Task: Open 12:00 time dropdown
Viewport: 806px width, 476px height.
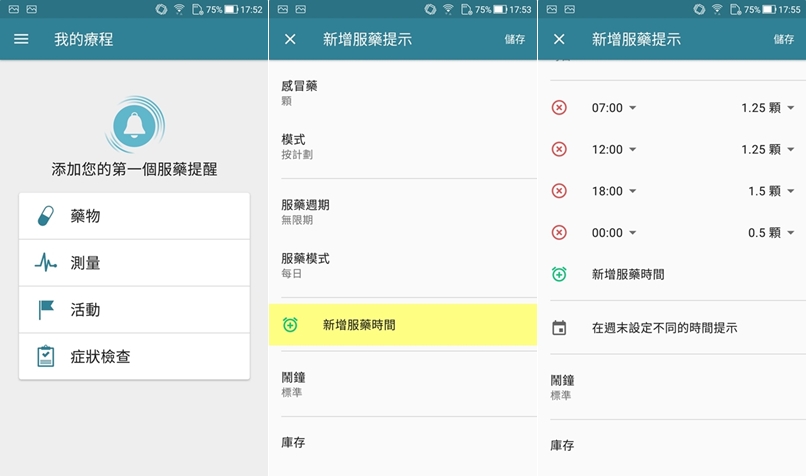Action: point(614,149)
